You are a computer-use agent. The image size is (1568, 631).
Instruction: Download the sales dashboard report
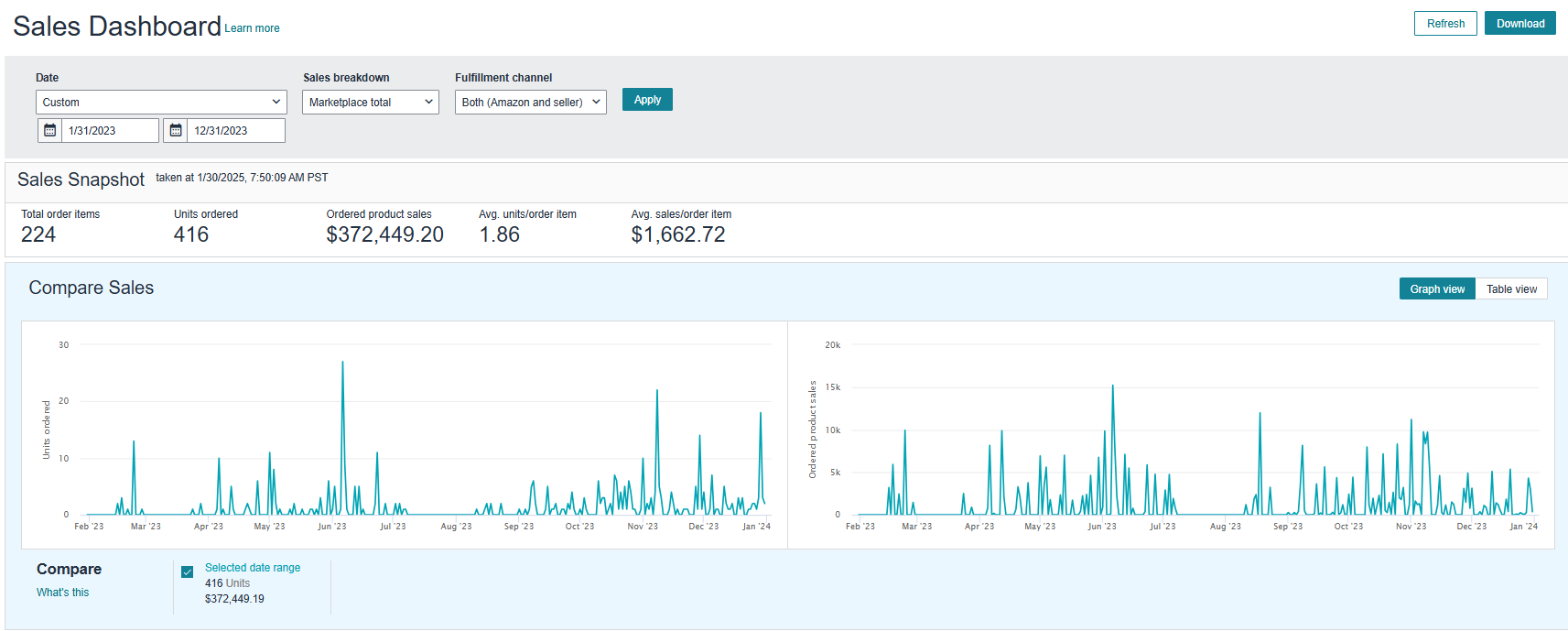[1520, 24]
